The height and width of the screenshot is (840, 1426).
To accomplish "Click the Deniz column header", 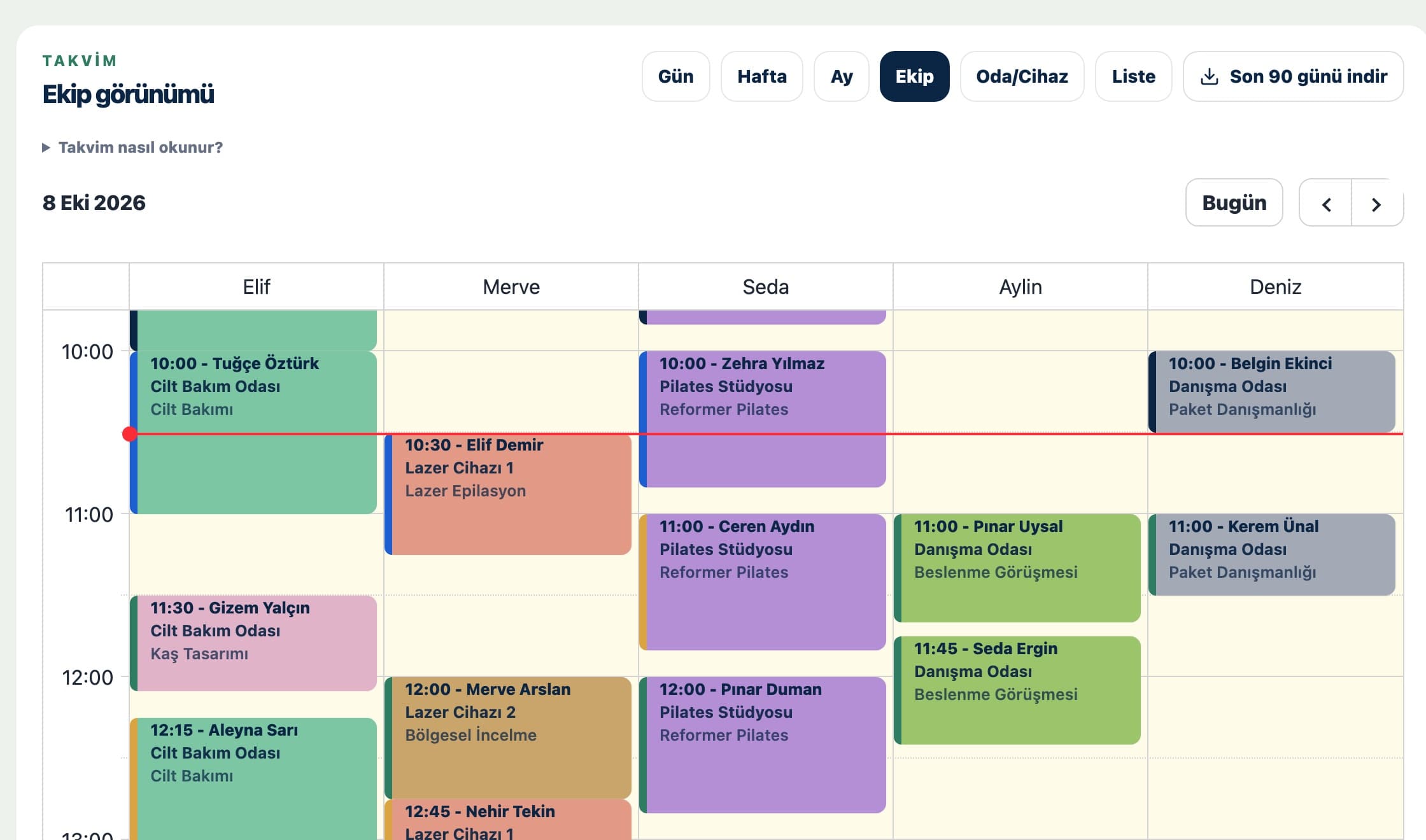I will pyautogui.click(x=1275, y=287).
